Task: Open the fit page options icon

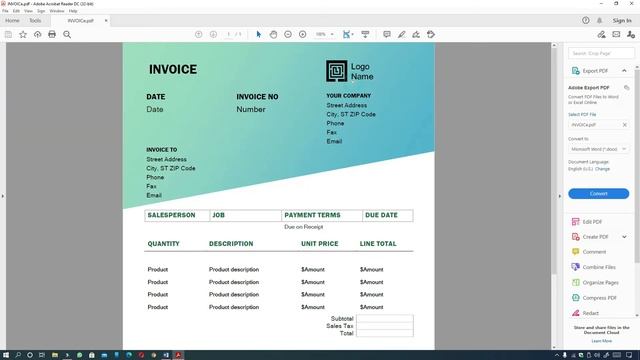Action: pyautogui.click(x=347, y=35)
